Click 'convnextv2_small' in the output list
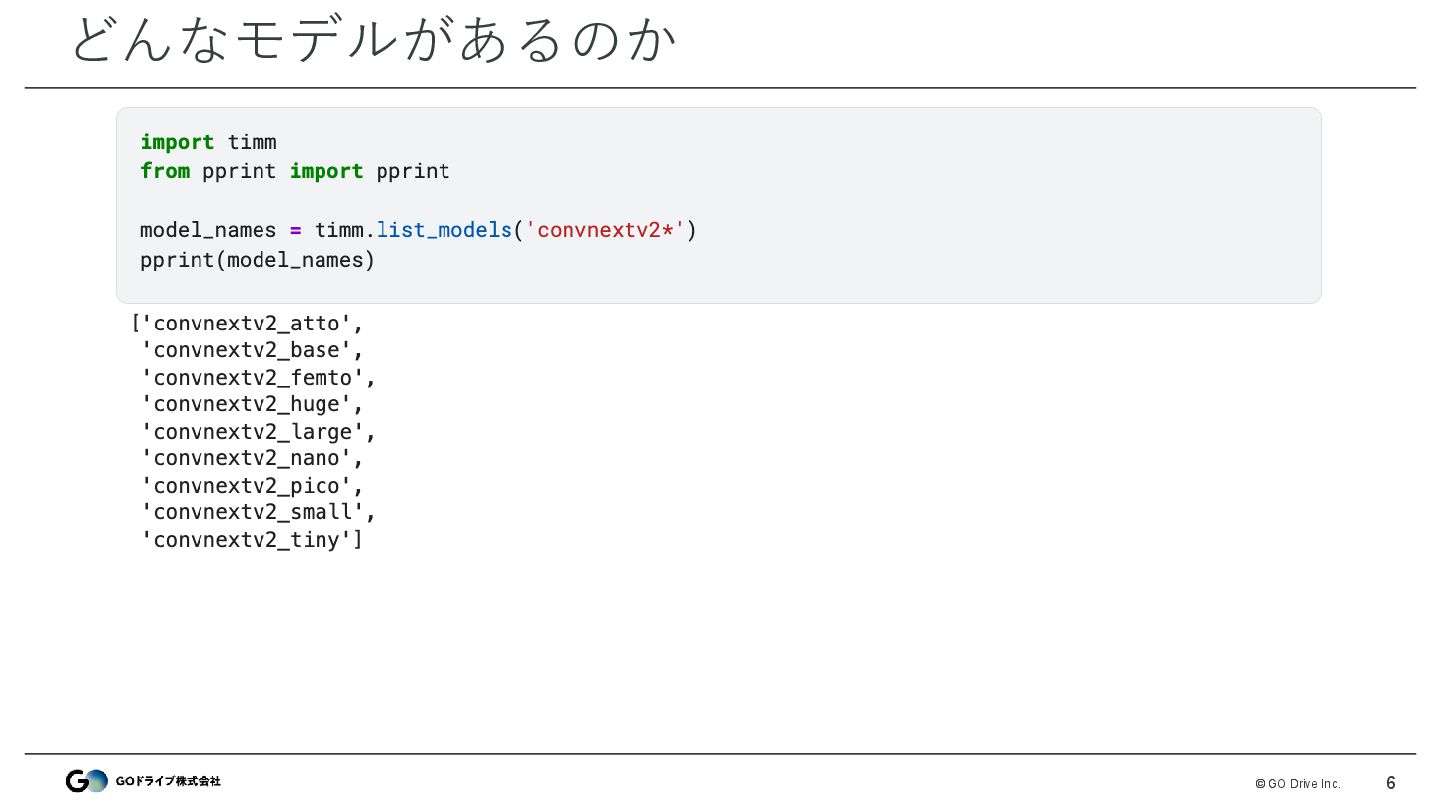 click(258, 512)
